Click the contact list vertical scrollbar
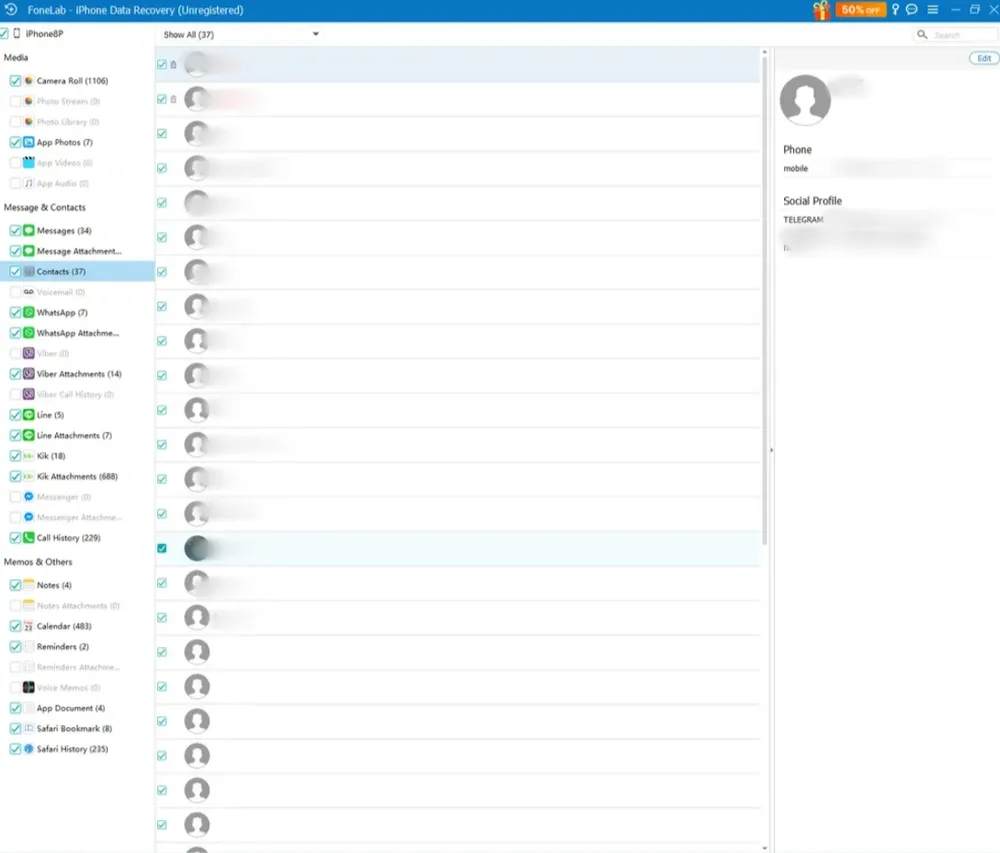Viewport: 1000px width, 853px height. [x=765, y=300]
